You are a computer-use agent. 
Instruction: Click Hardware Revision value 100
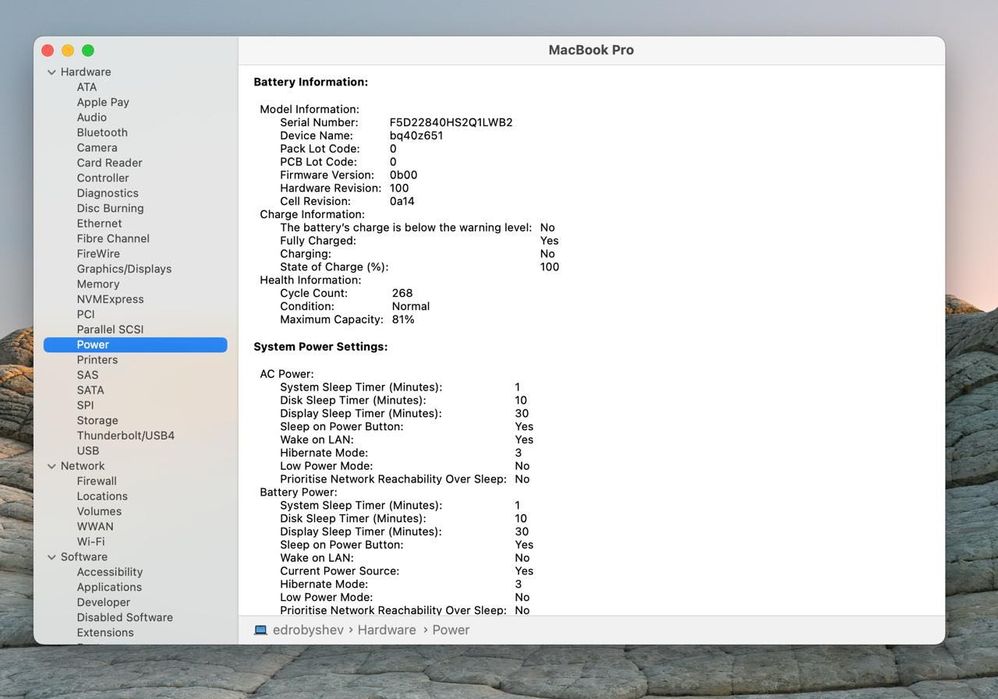tap(399, 188)
